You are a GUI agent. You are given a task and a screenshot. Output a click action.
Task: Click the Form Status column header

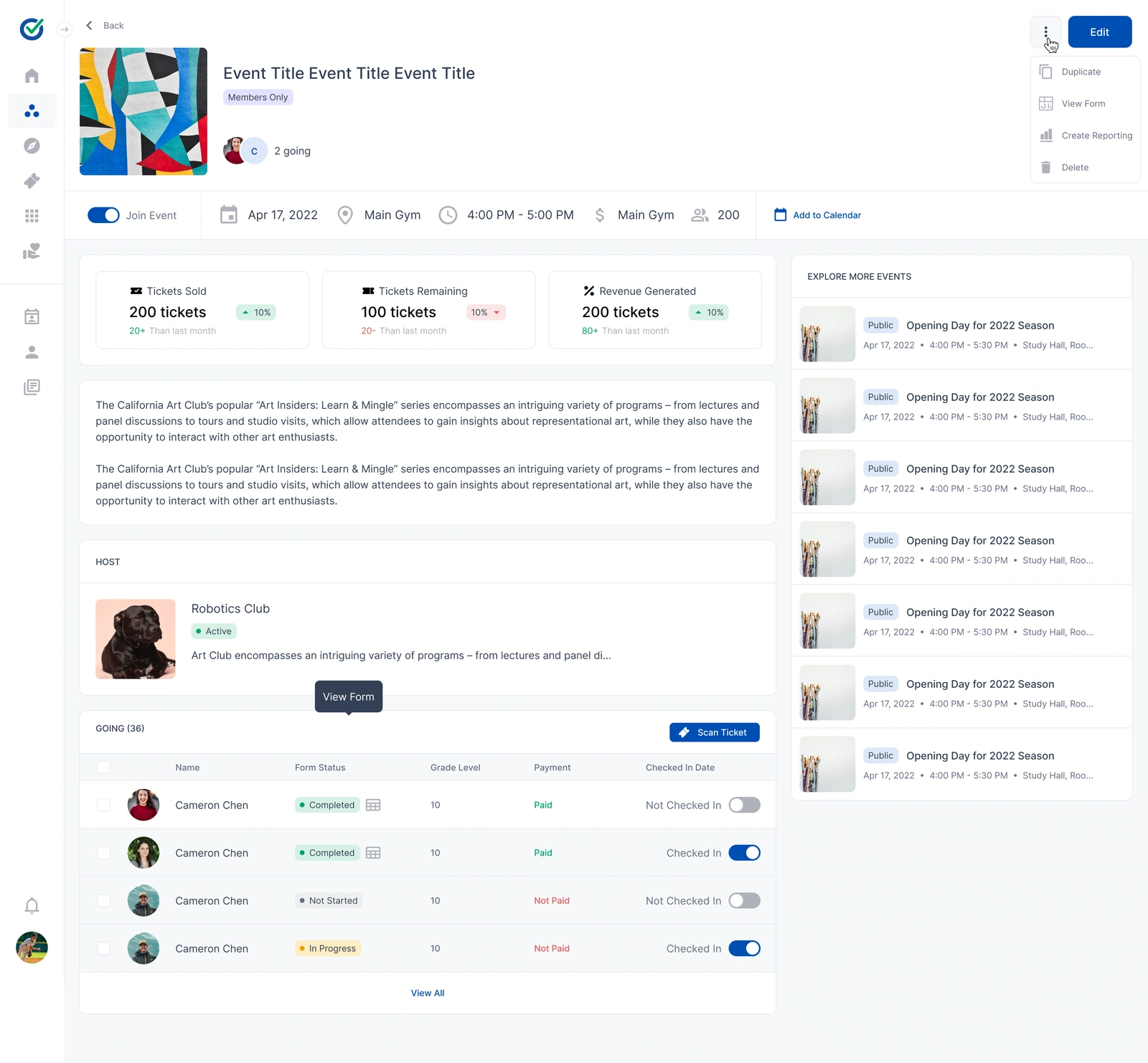[320, 767]
